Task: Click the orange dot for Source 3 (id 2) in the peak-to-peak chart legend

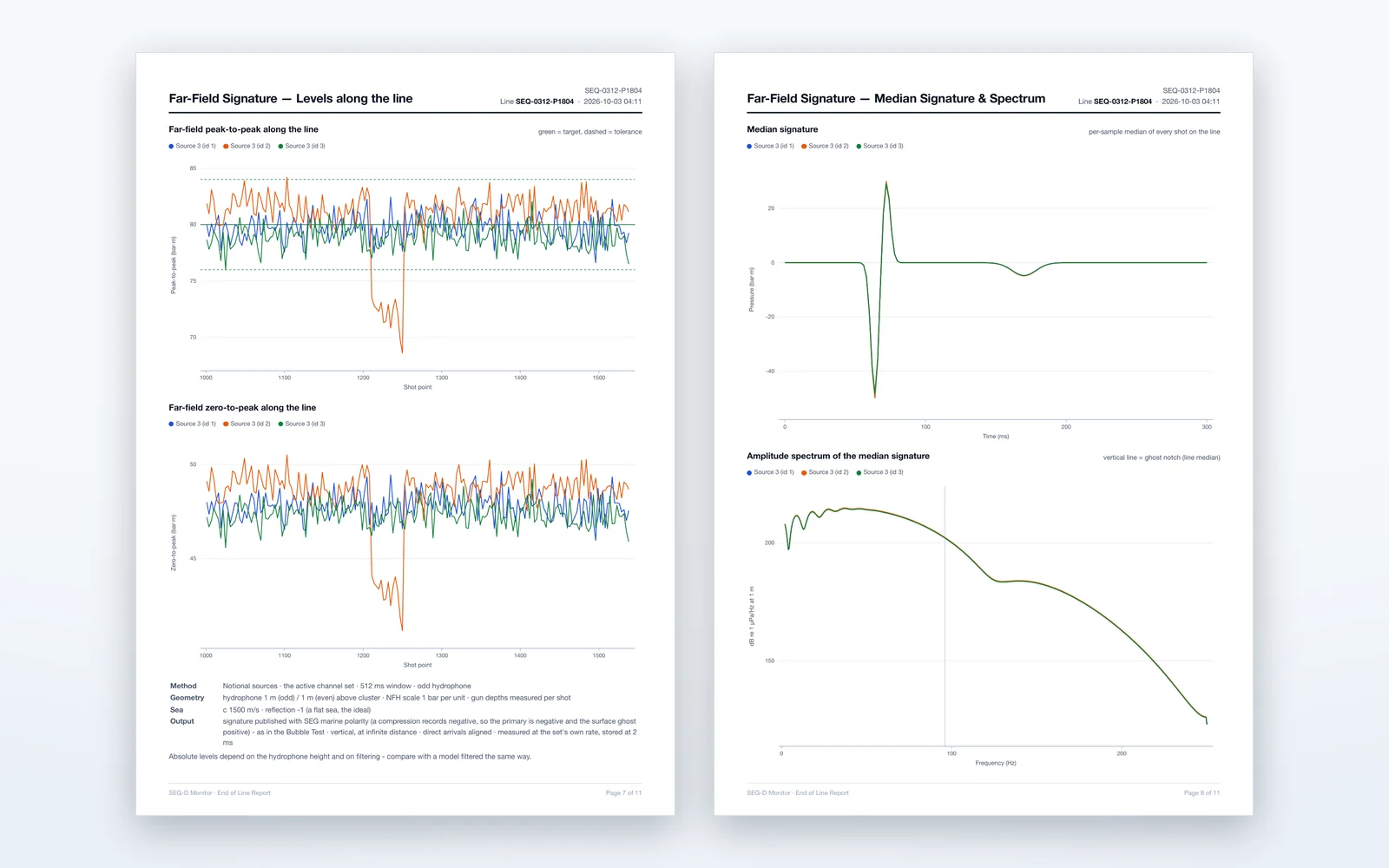Action: [226, 146]
